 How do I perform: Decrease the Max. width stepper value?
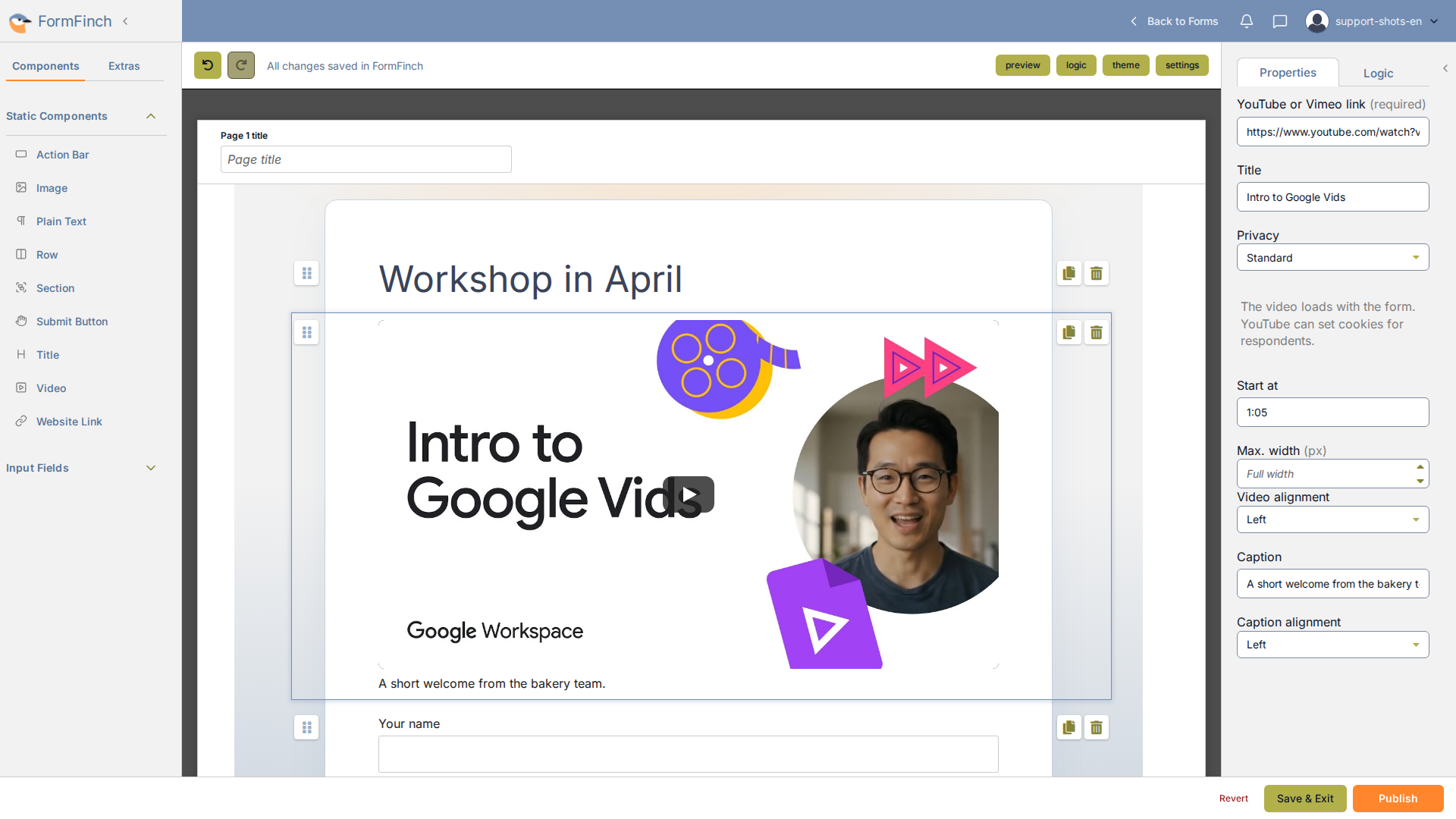point(1420,481)
